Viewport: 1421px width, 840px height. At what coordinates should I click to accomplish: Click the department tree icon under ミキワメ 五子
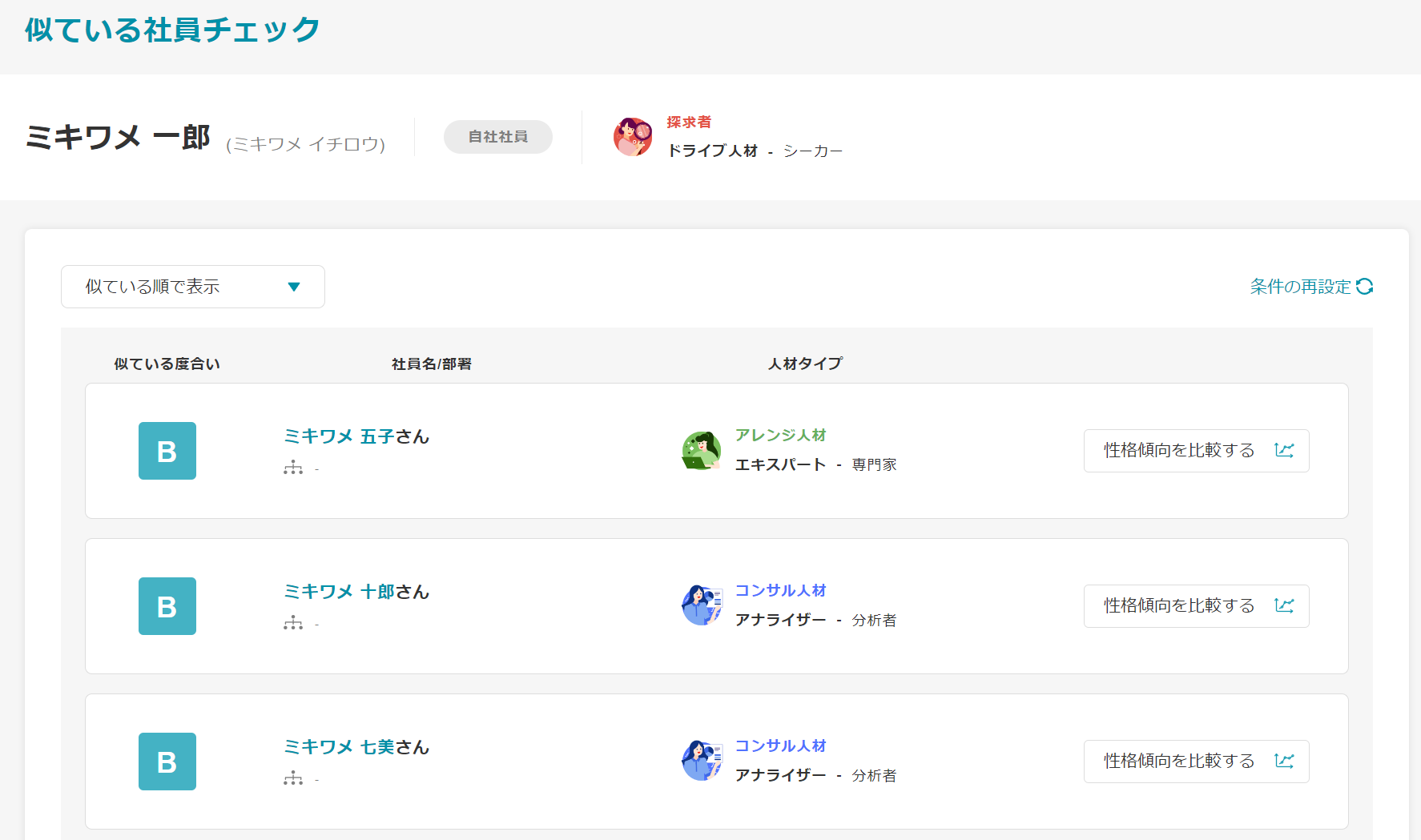pos(293,468)
